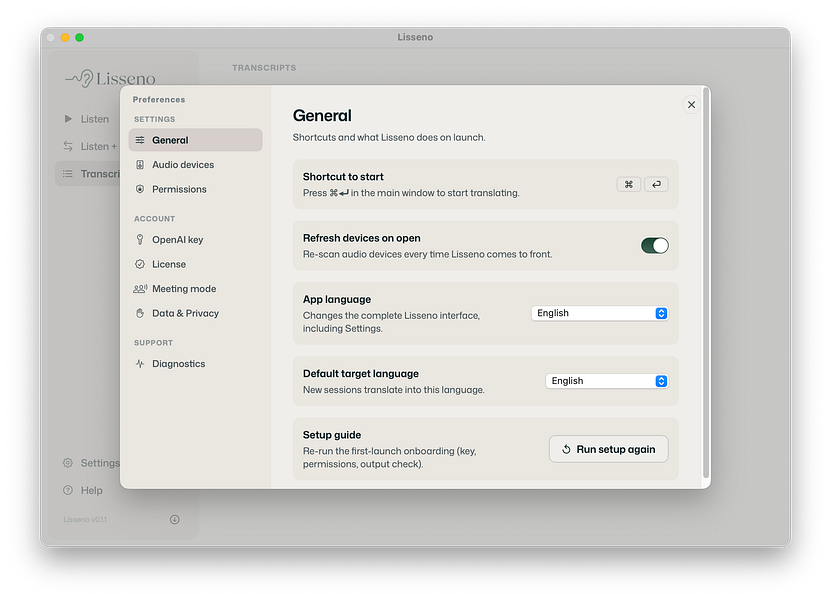Click the Help question mark icon
The image size is (831, 600).
click(68, 490)
